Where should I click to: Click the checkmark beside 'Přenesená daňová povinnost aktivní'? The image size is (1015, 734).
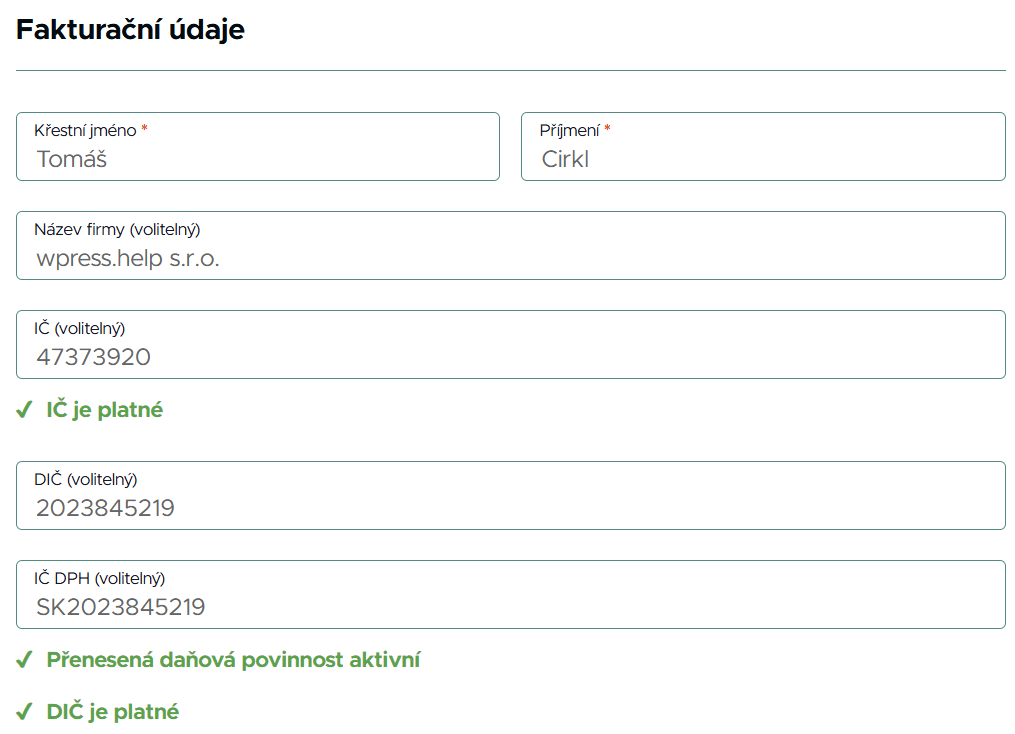coord(24,661)
